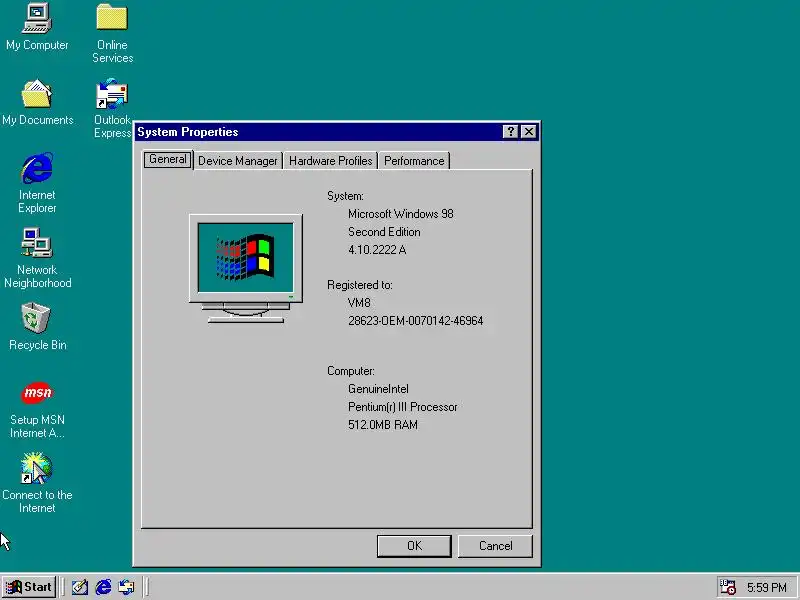Confirm with the OK button

click(414, 546)
